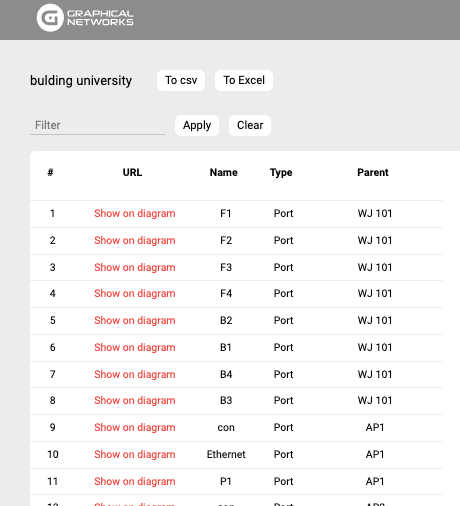The height and width of the screenshot is (506, 460).
Task: Click row number 5
Action: (53, 320)
